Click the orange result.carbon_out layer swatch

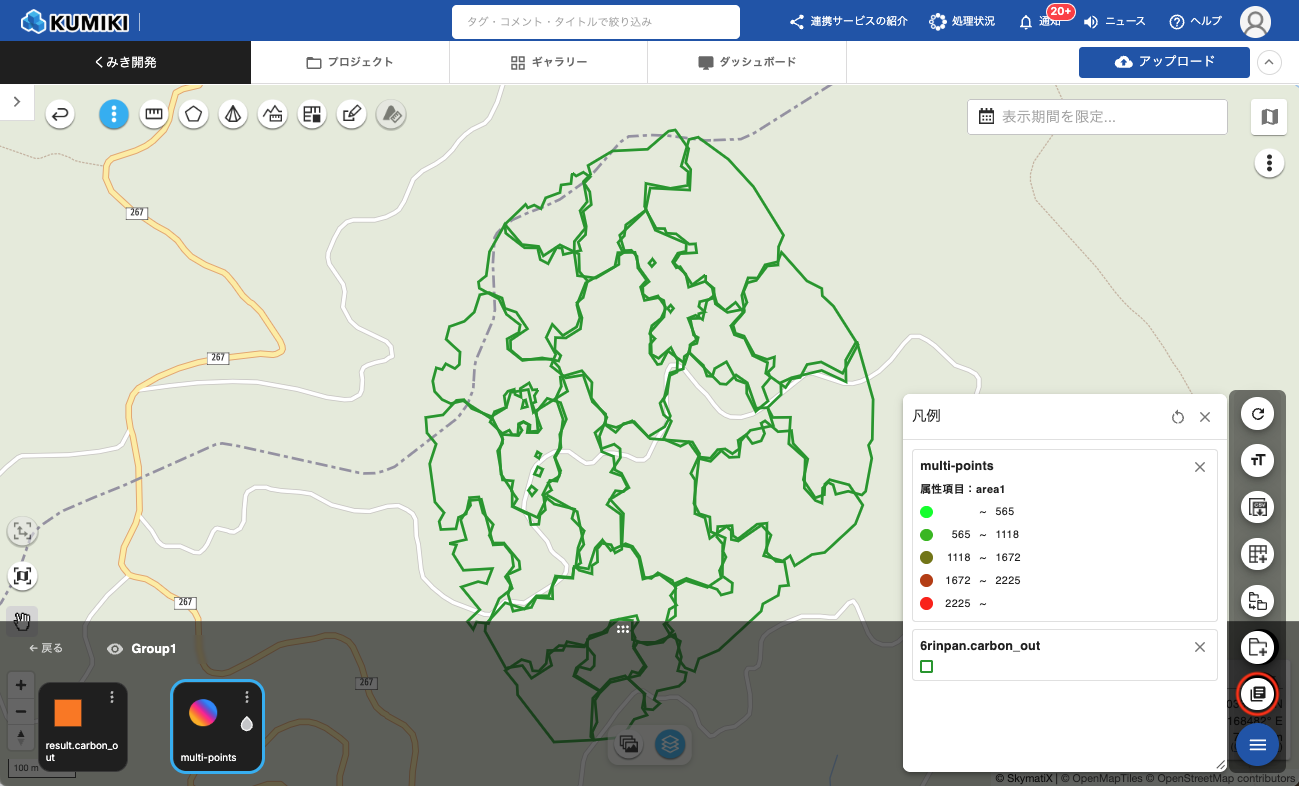[67, 712]
